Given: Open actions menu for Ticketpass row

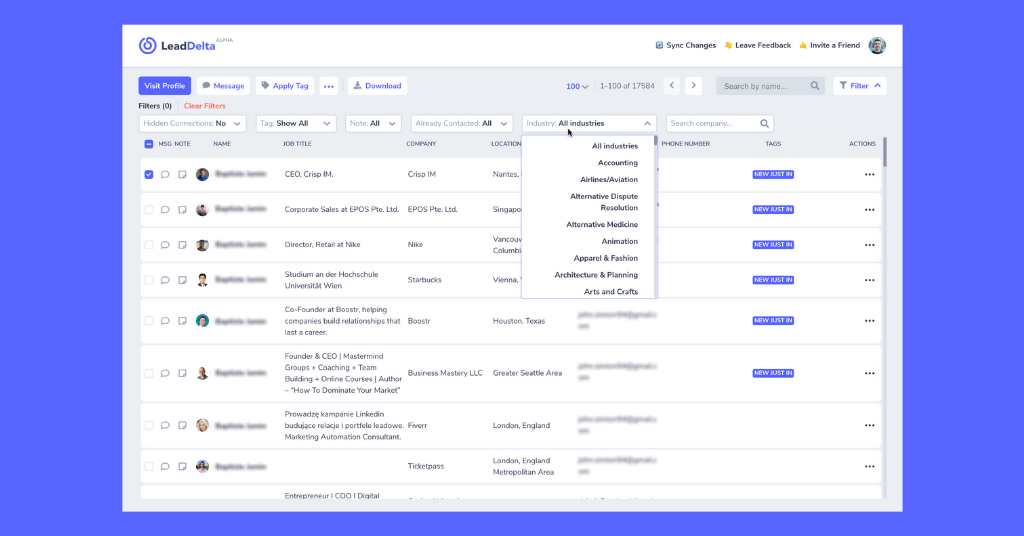Looking at the screenshot, I should click(x=869, y=466).
